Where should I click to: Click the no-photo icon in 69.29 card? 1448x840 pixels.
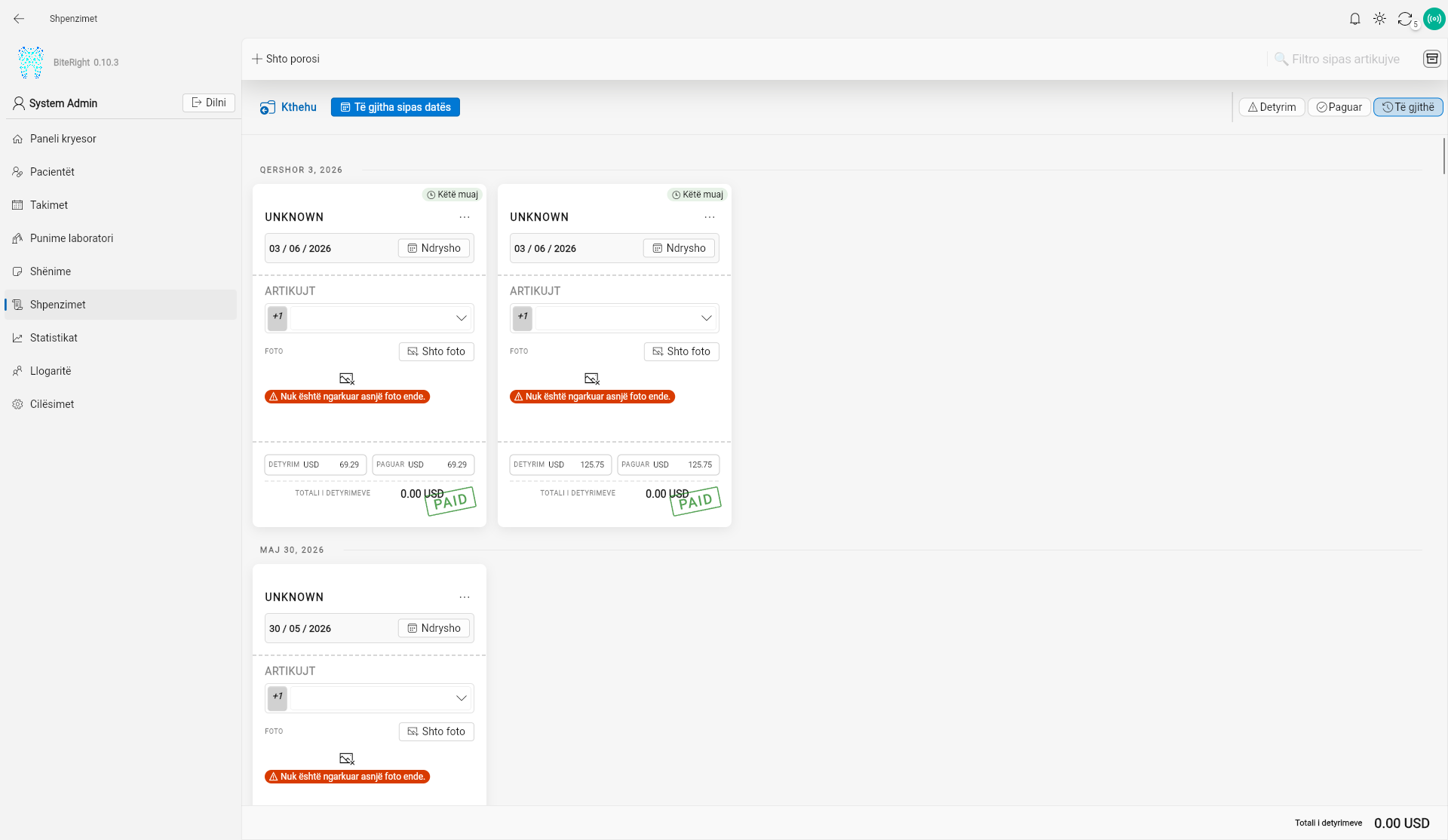point(347,379)
